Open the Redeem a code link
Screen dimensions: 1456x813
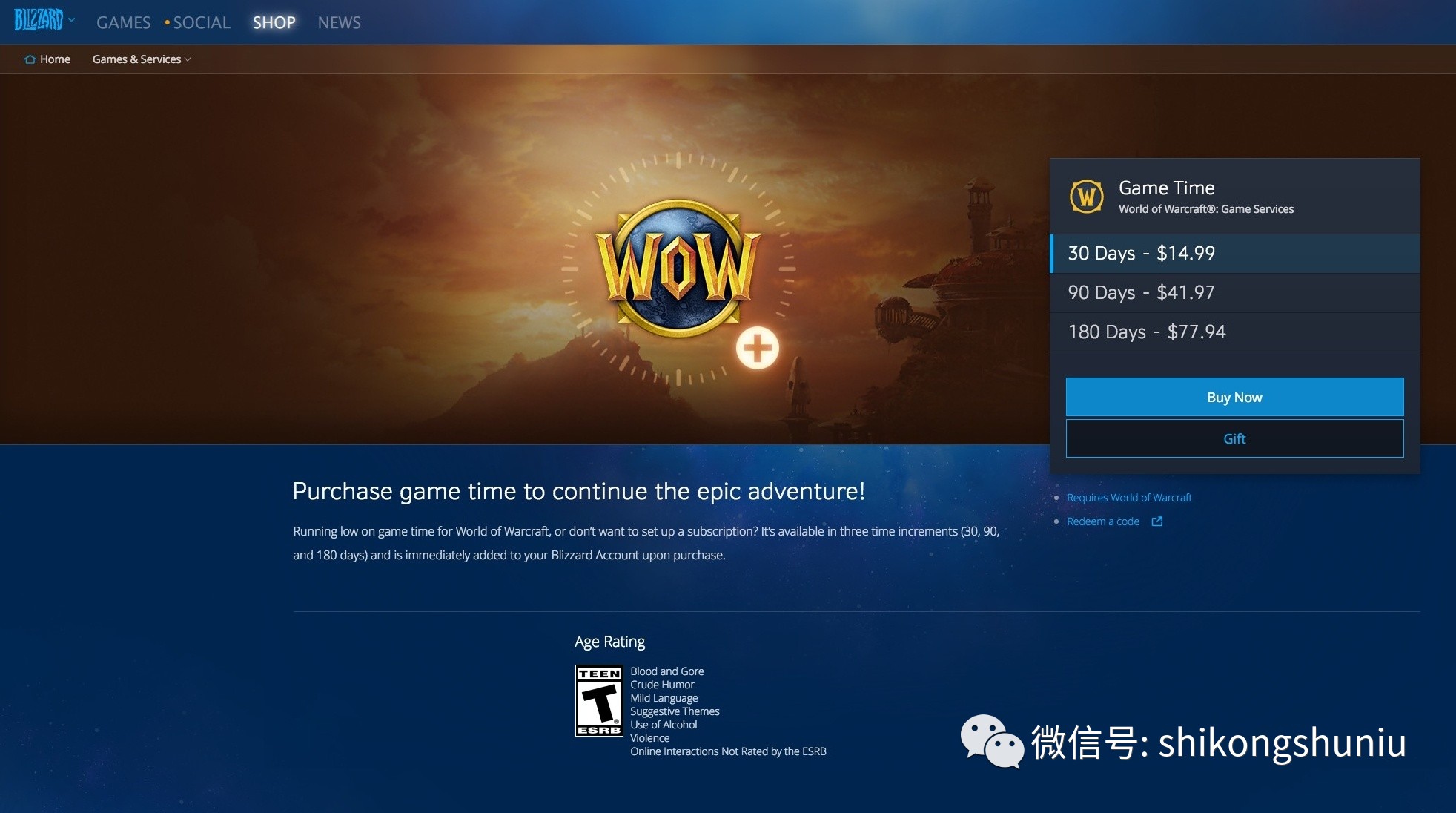coord(1103,521)
